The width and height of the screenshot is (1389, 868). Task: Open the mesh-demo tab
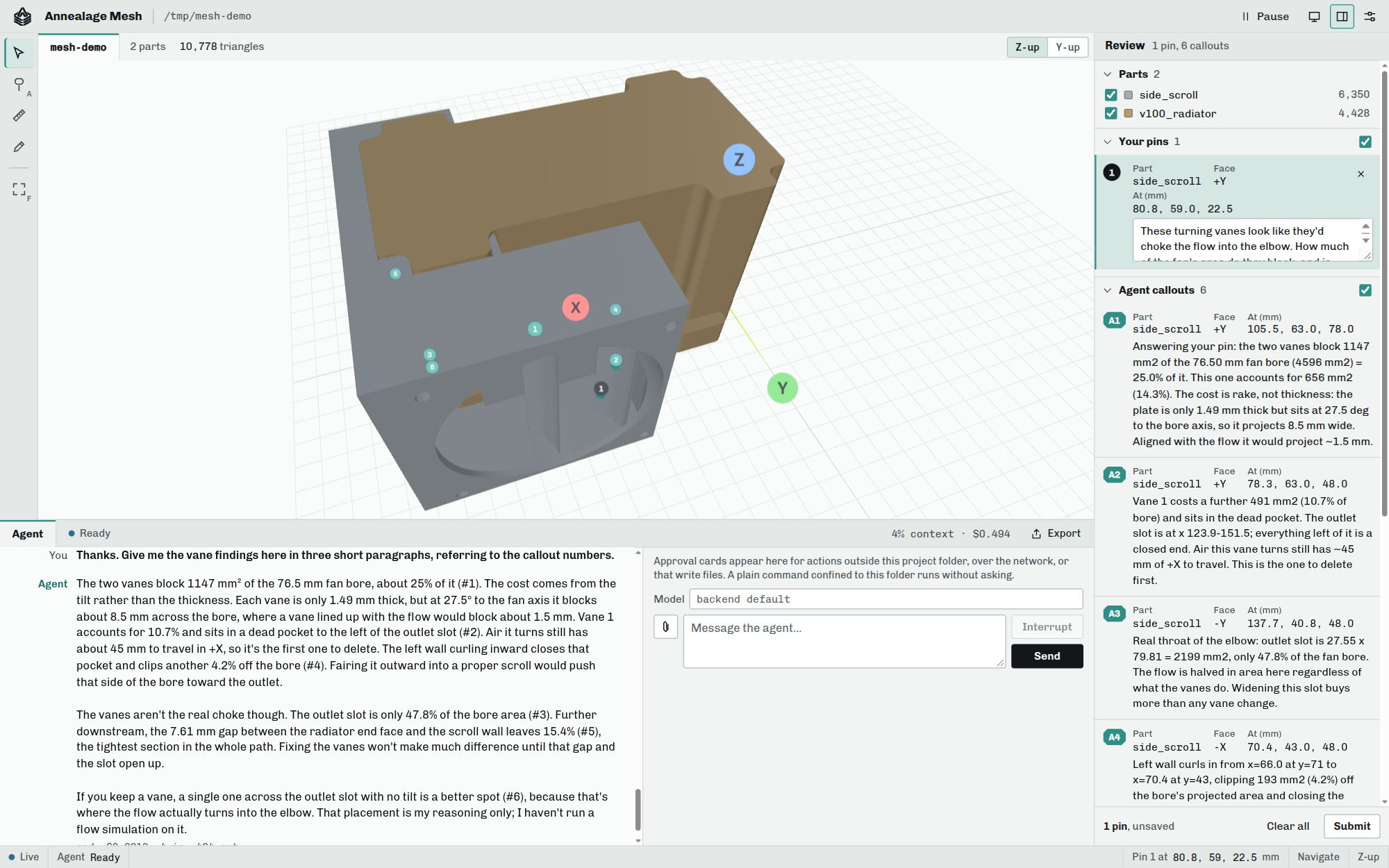[x=78, y=47]
